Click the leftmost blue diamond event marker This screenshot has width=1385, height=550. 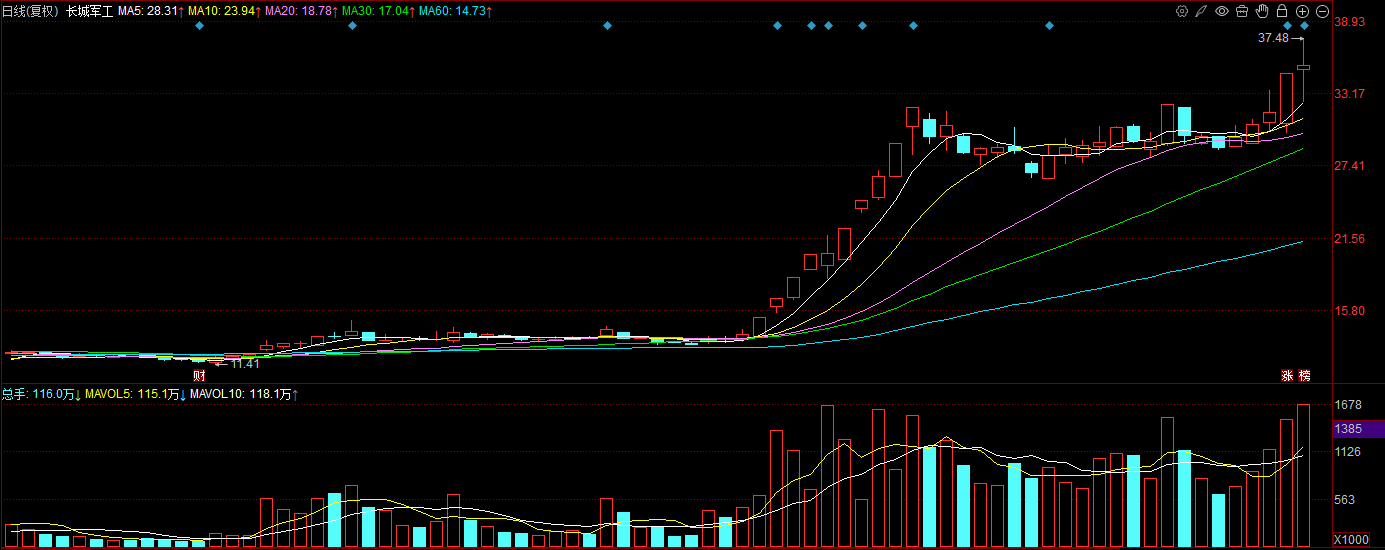coord(199,25)
